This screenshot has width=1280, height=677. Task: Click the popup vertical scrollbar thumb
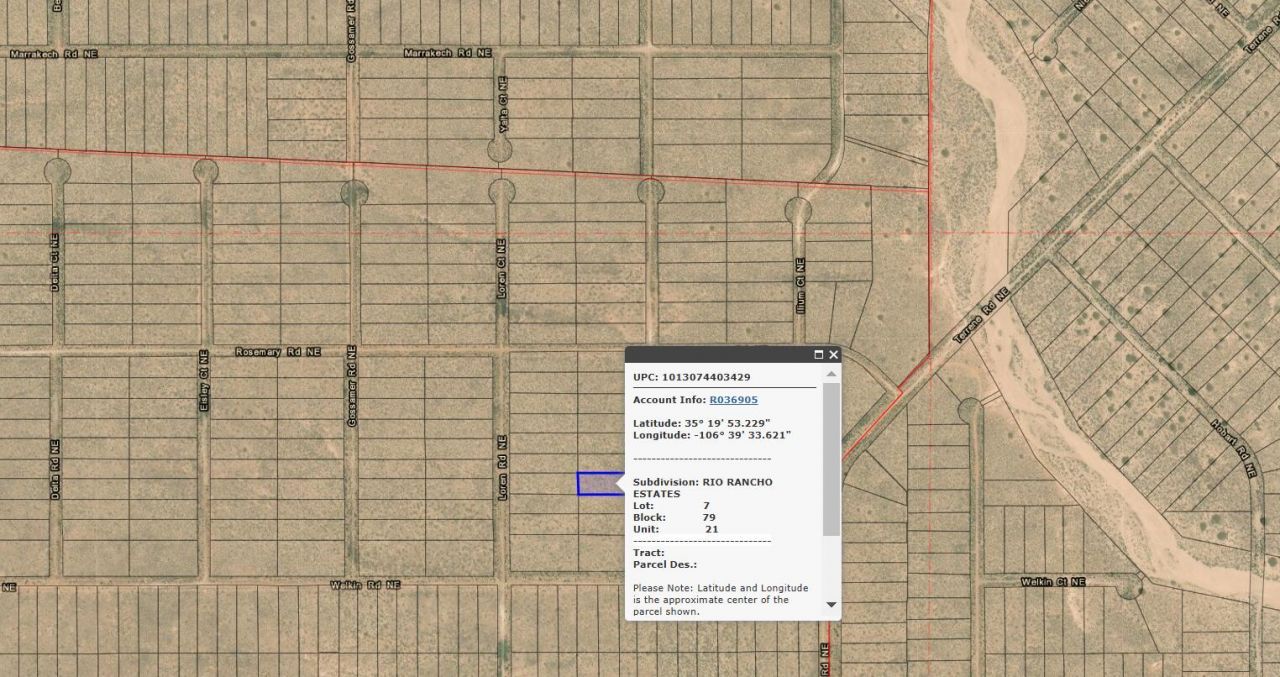tap(831, 458)
